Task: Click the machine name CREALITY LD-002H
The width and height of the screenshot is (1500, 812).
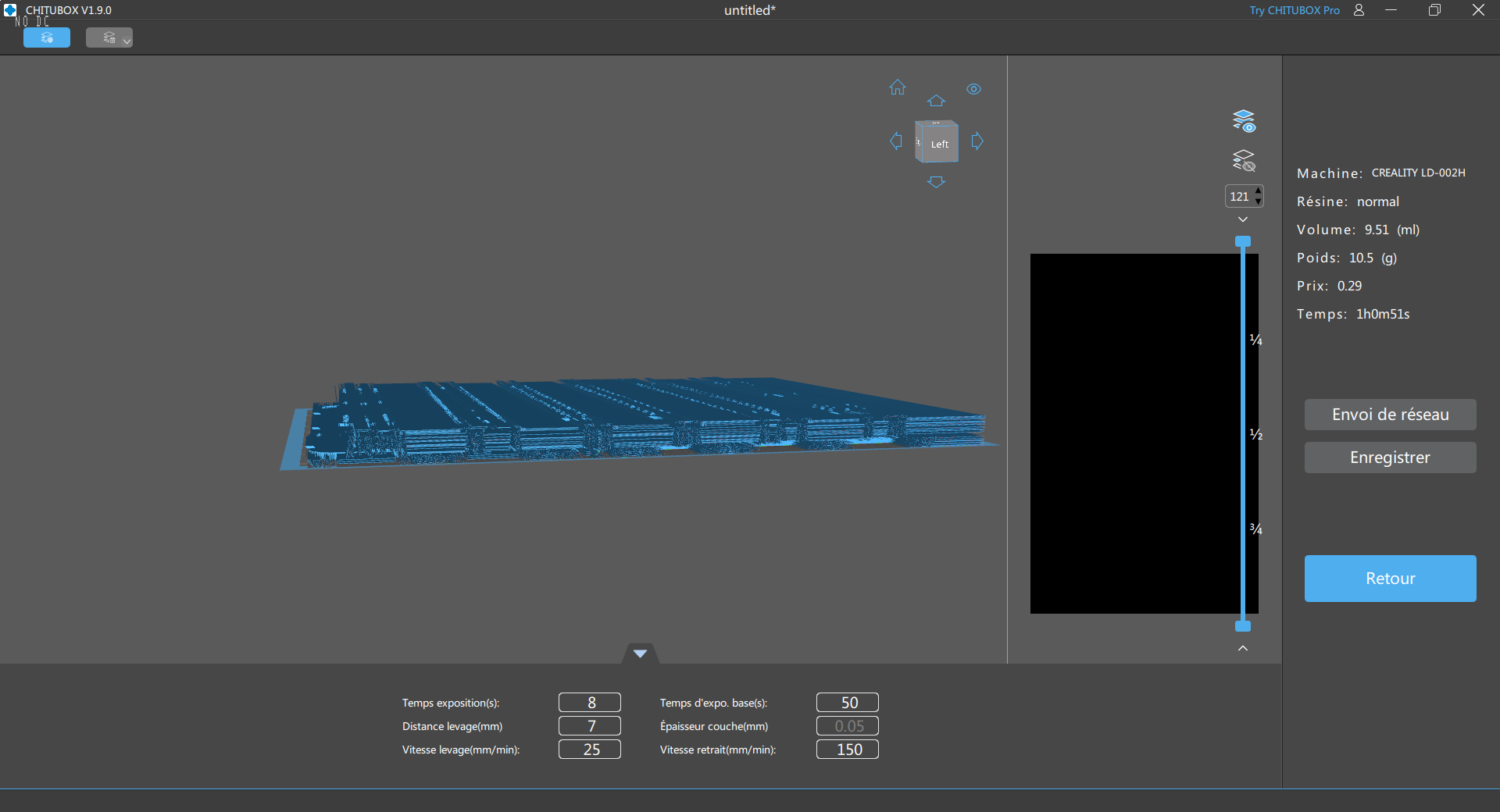Action: pos(1419,173)
